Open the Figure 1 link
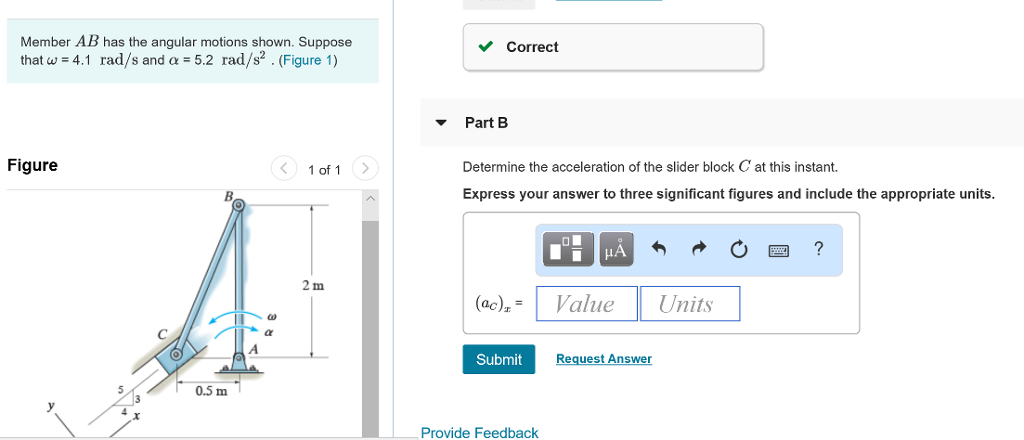The width and height of the screenshot is (1024, 440). coord(306,61)
